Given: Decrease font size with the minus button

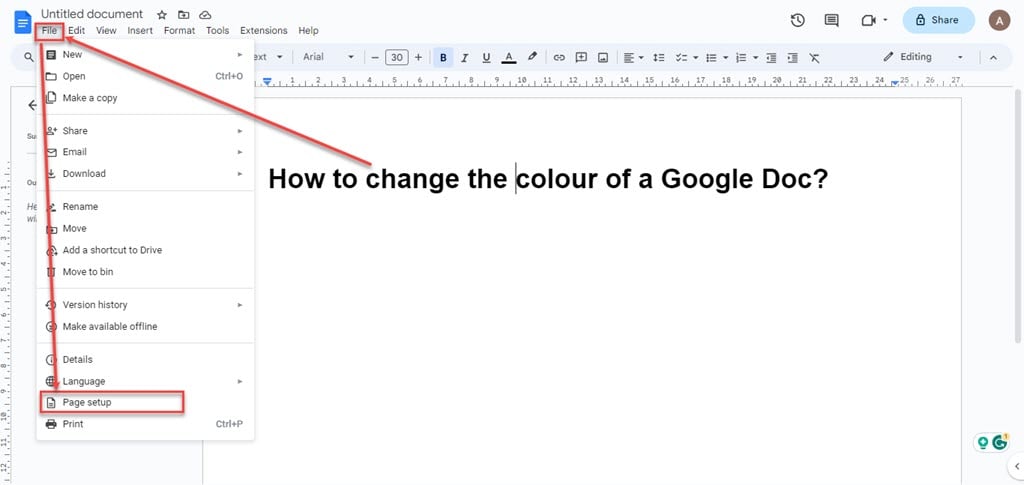Looking at the screenshot, I should point(375,57).
